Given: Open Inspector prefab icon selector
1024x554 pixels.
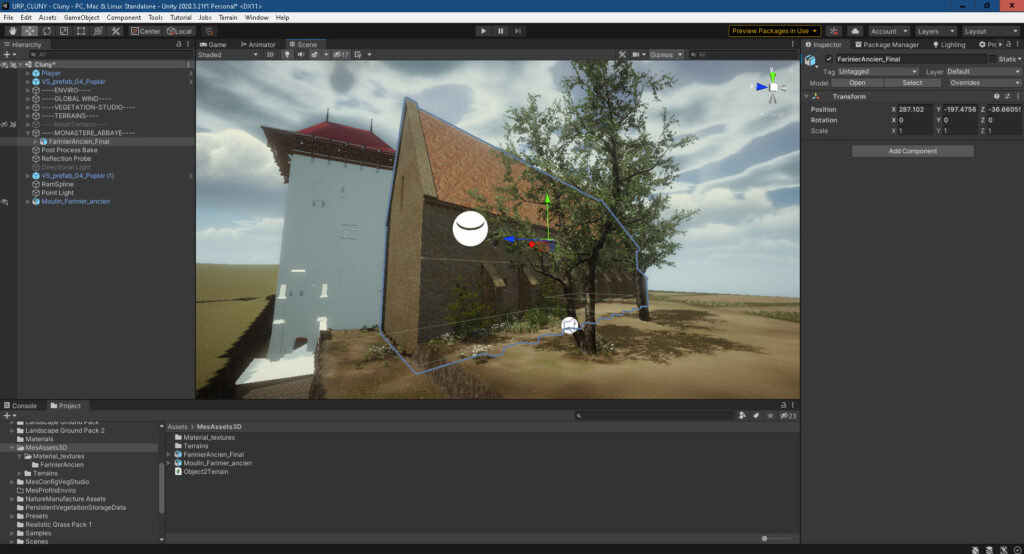Looking at the screenshot, I should tap(811, 60).
